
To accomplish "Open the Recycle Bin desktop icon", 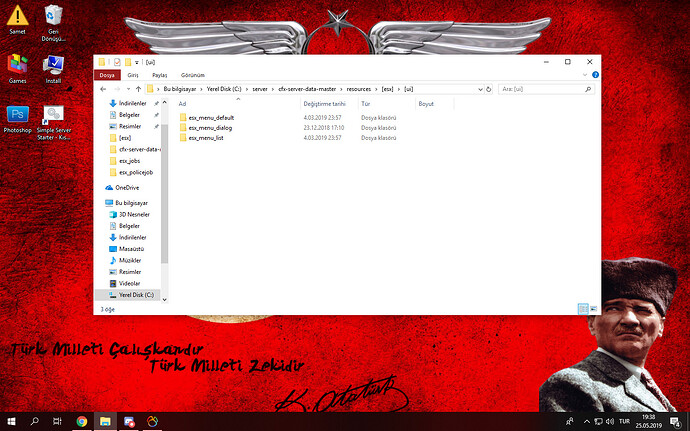I will pyautogui.click(x=54, y=16).
